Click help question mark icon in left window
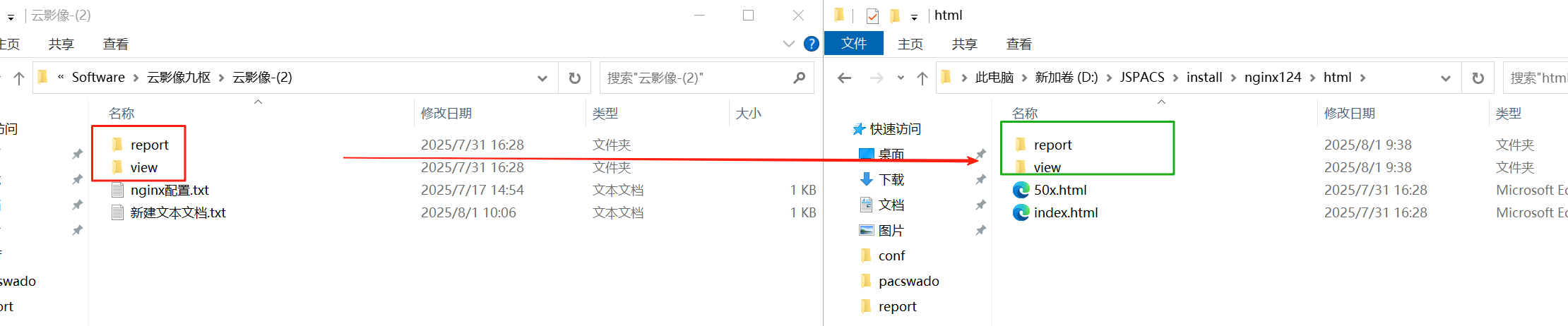The width and height of the screenshot is (1568, 326). [x=812, y=44]
